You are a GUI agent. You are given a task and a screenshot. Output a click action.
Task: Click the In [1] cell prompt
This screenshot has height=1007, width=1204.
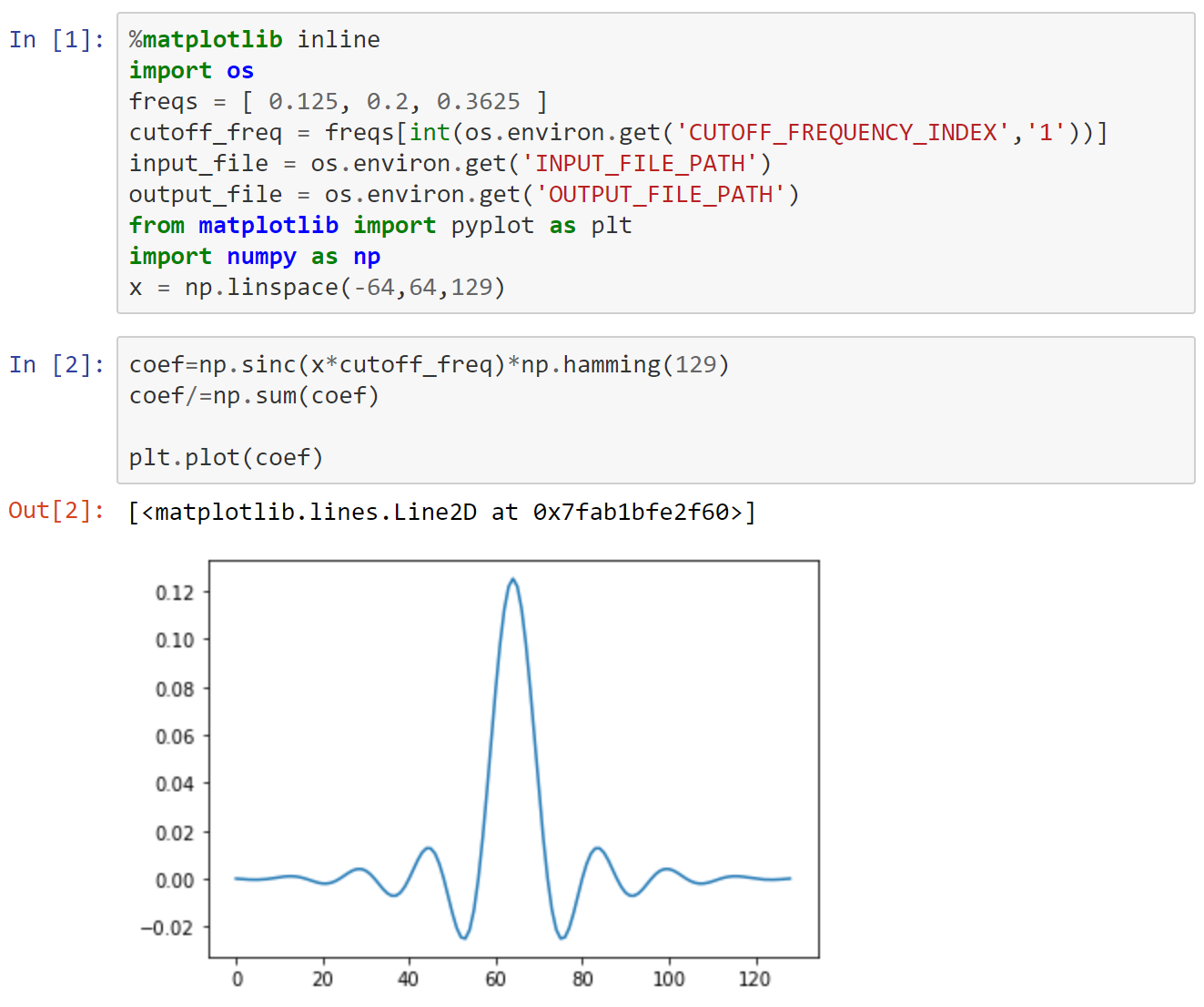pyautogui.click(x=56, y=40)
